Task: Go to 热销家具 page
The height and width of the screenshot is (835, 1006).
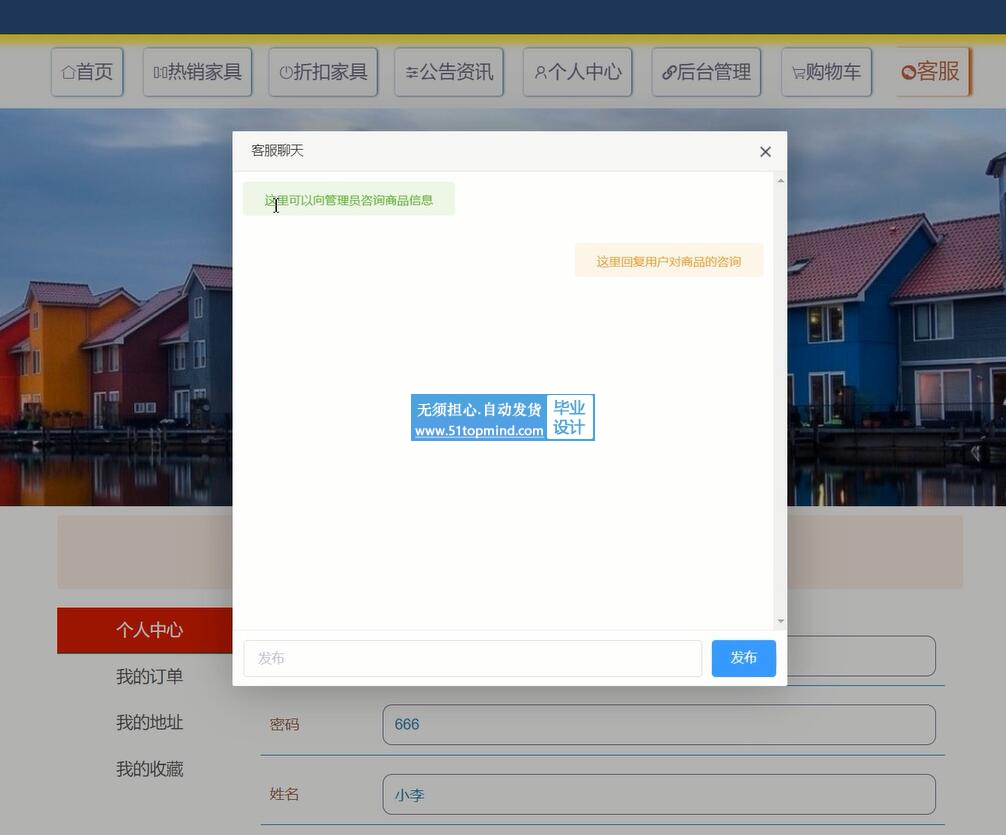Action: point(197,72)
